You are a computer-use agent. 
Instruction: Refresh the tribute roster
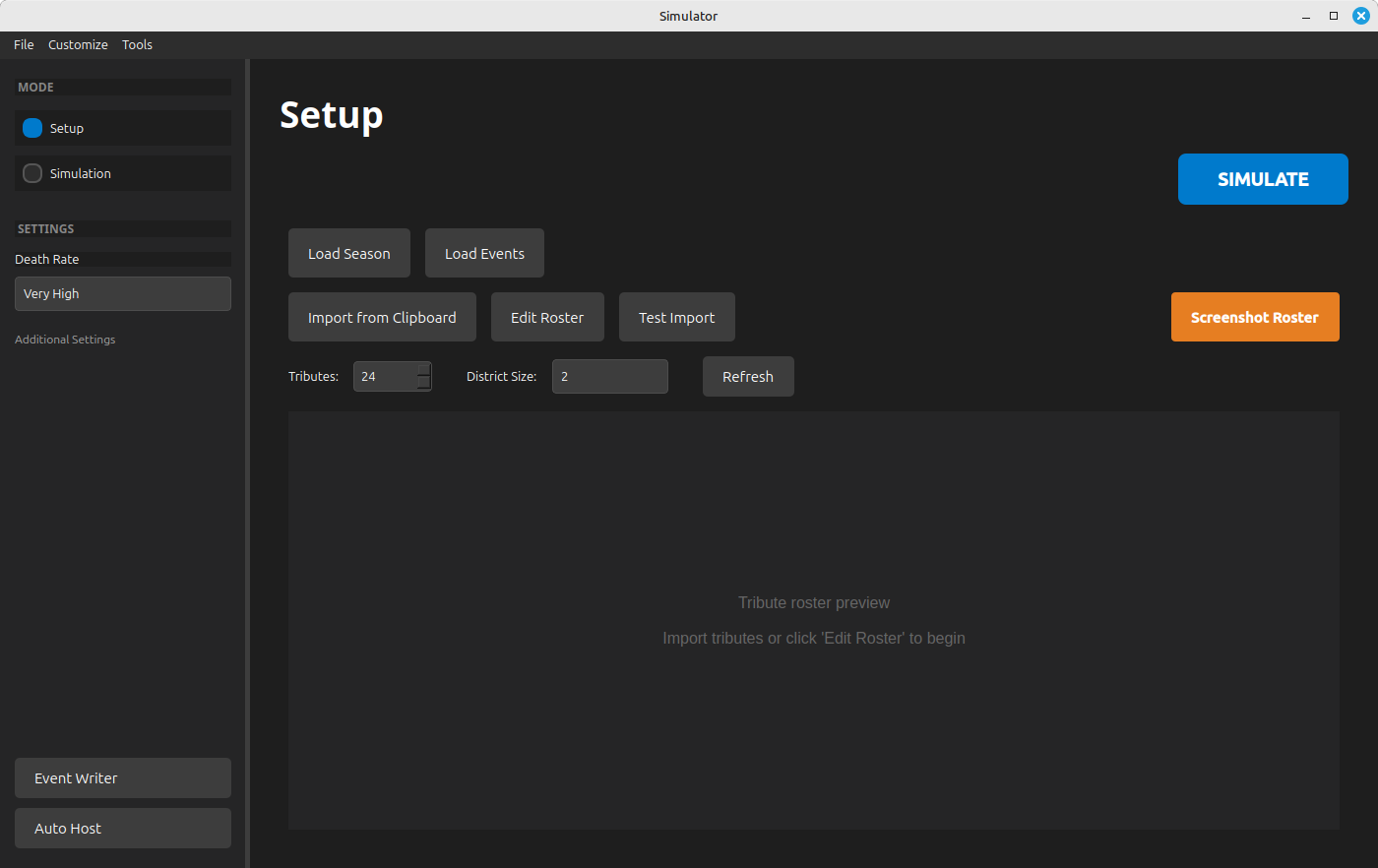748,377
